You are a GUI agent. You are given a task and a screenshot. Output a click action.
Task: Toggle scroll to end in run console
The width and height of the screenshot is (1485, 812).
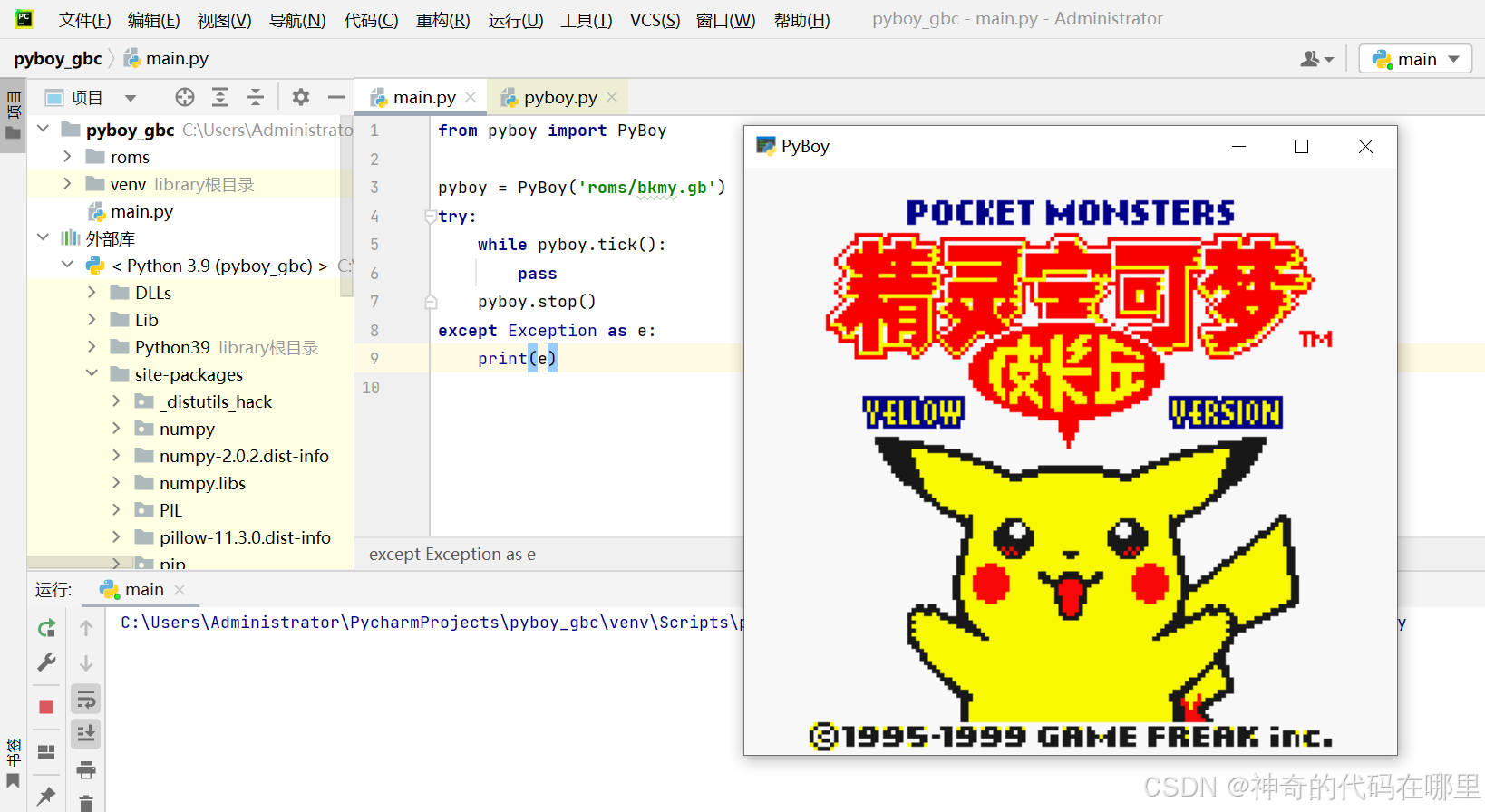click(x=86, y=733)
